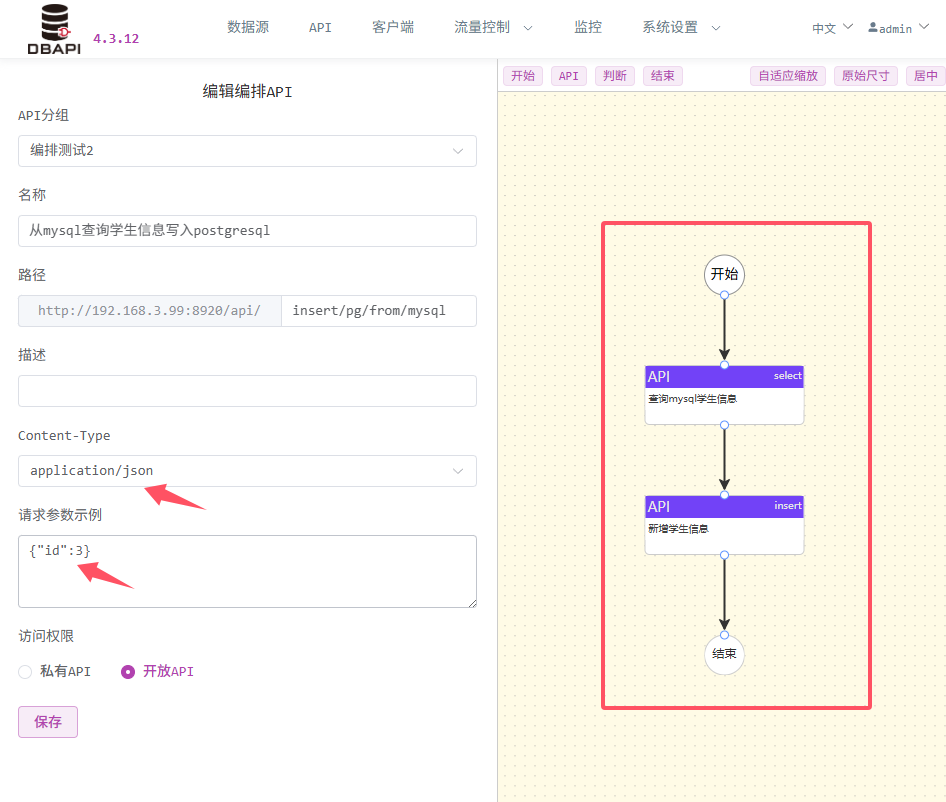The image size is (946, 802).
Task: Expand the 流量控制 menu
Action: [493, 28]
